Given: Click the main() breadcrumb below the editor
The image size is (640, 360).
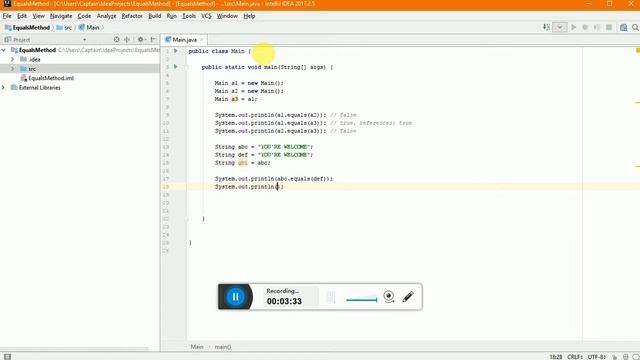Looking at the screenshot, I should tap(222, 347).
